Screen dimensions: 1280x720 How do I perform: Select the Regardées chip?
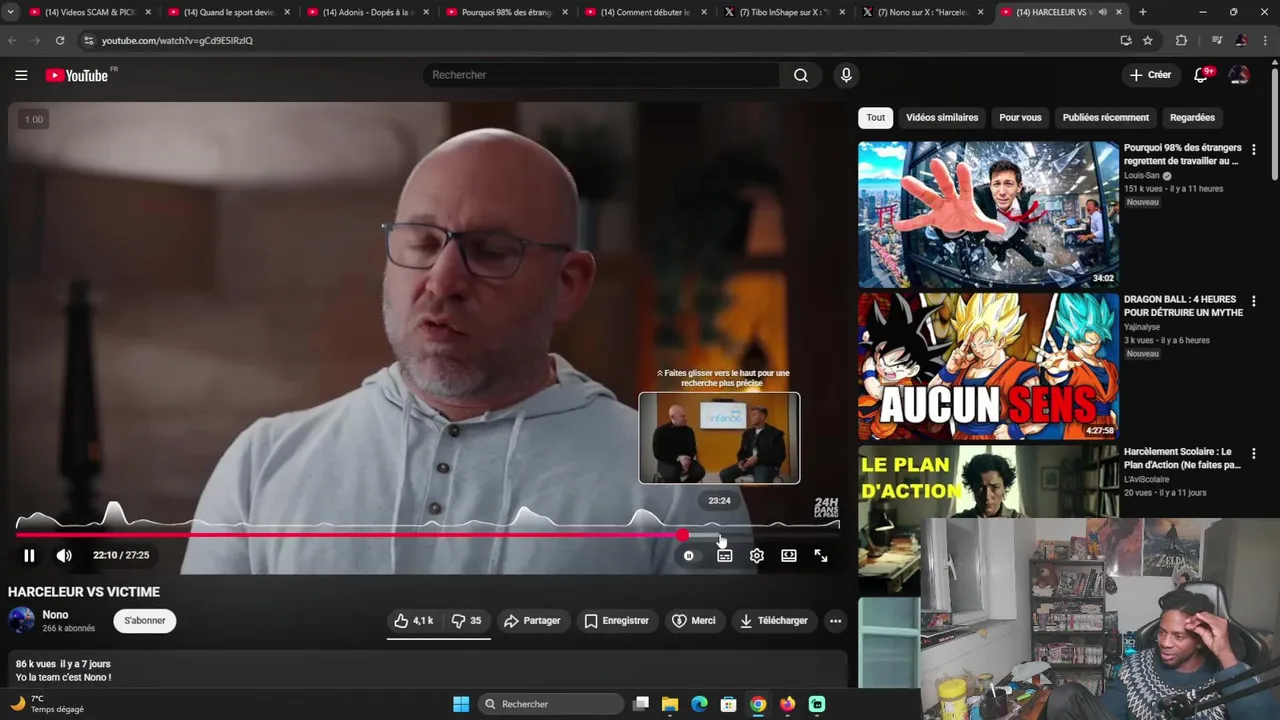click(1192, 118)
